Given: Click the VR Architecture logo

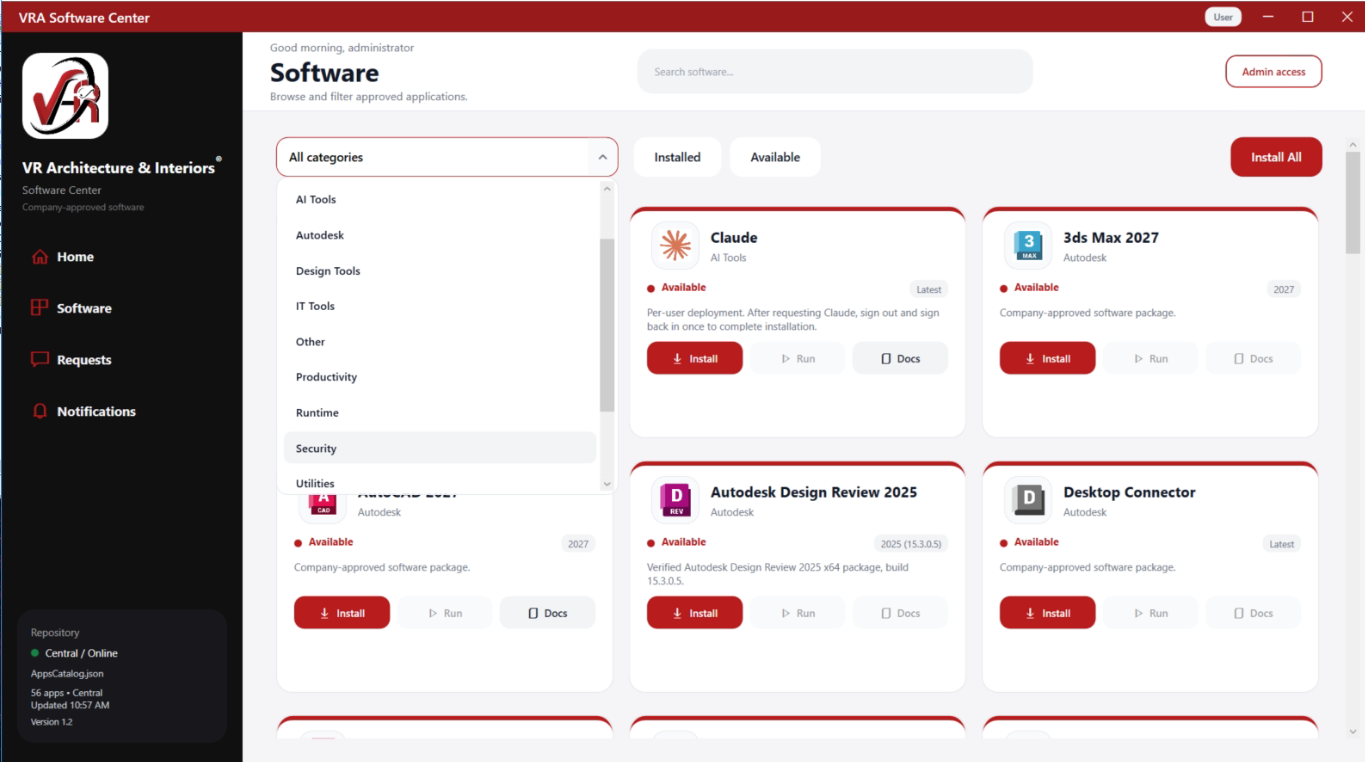Looking at the screenshot, I should [65, 96].
